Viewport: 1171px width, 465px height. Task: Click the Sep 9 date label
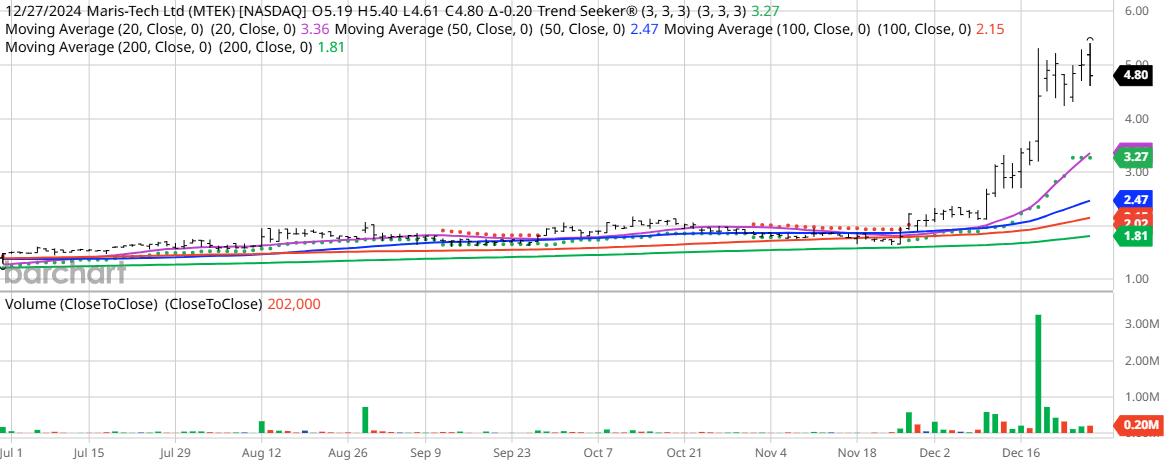427,452
